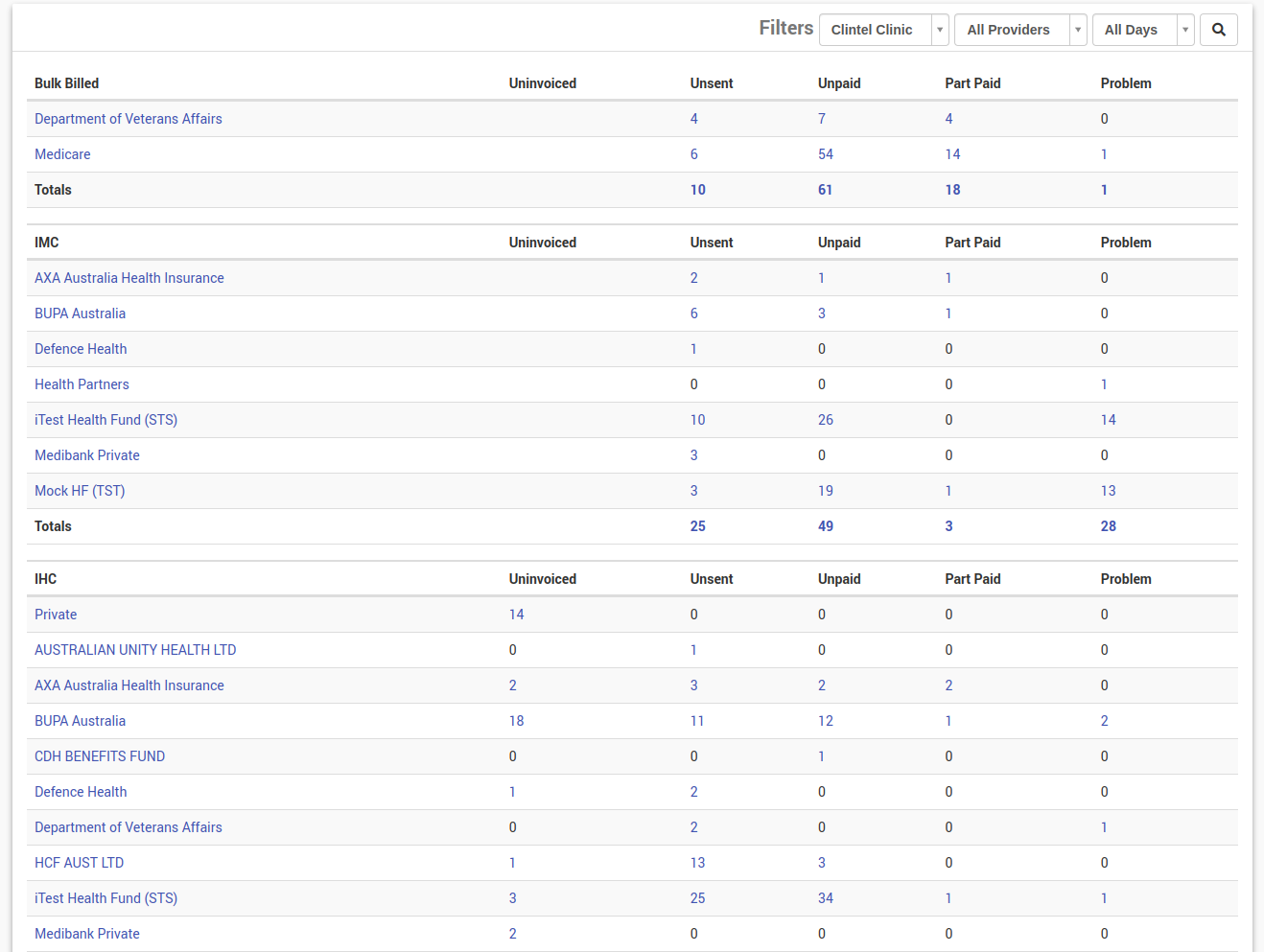The image size is (1264, 952).
Task: Open IMC Medibank Private unsent count 3
Action: (694, 455)
